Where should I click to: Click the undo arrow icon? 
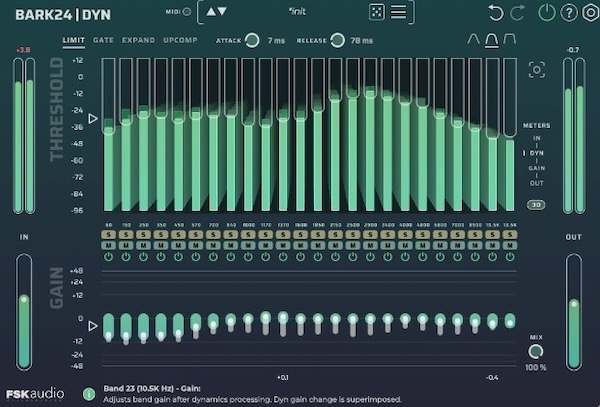[496, 13]
